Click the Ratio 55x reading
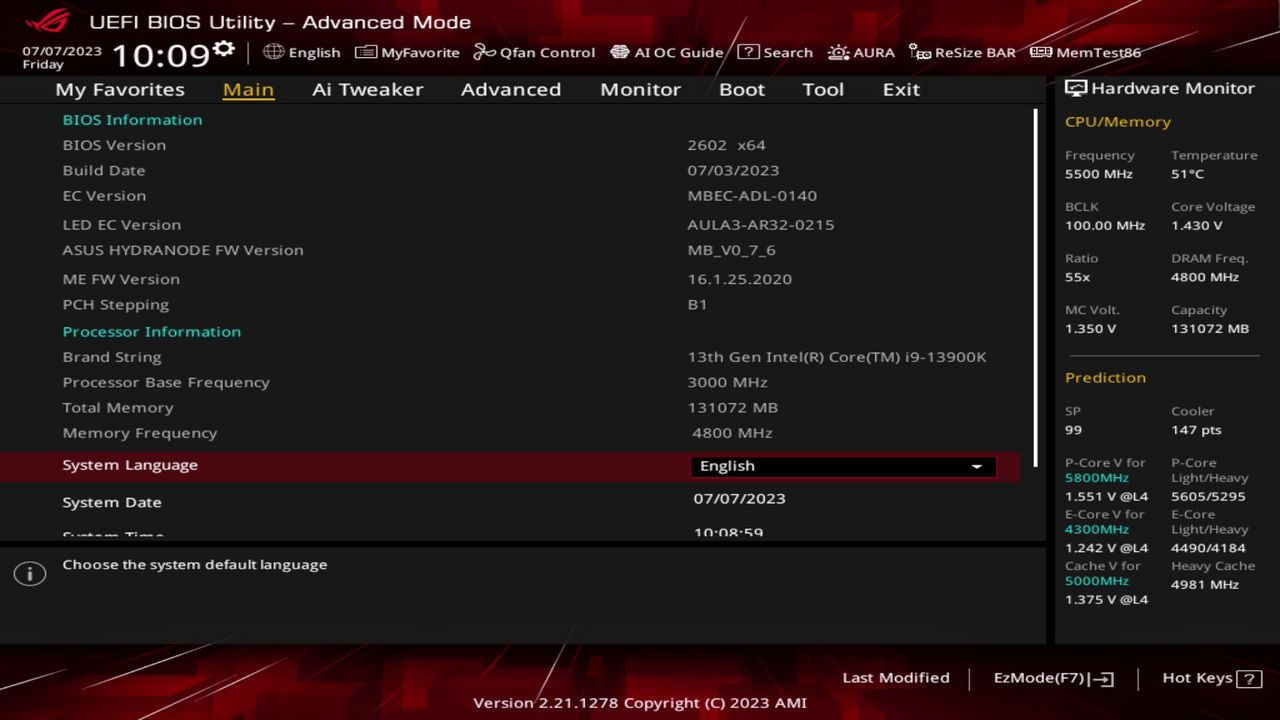The height and width of the screenshot is (720, 1280). click(1078, 277)
